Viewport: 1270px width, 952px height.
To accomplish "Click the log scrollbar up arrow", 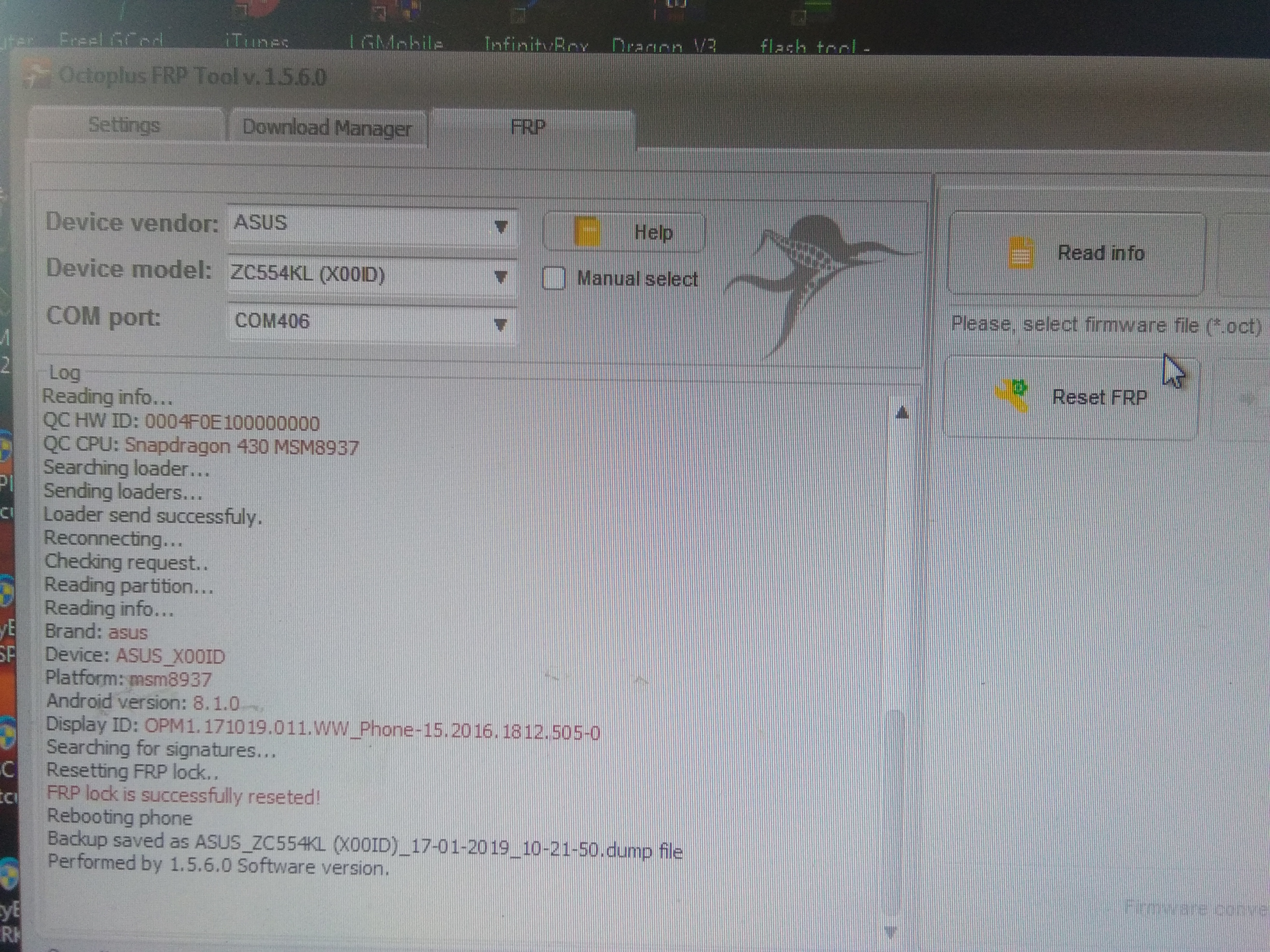I will point(902,412).
